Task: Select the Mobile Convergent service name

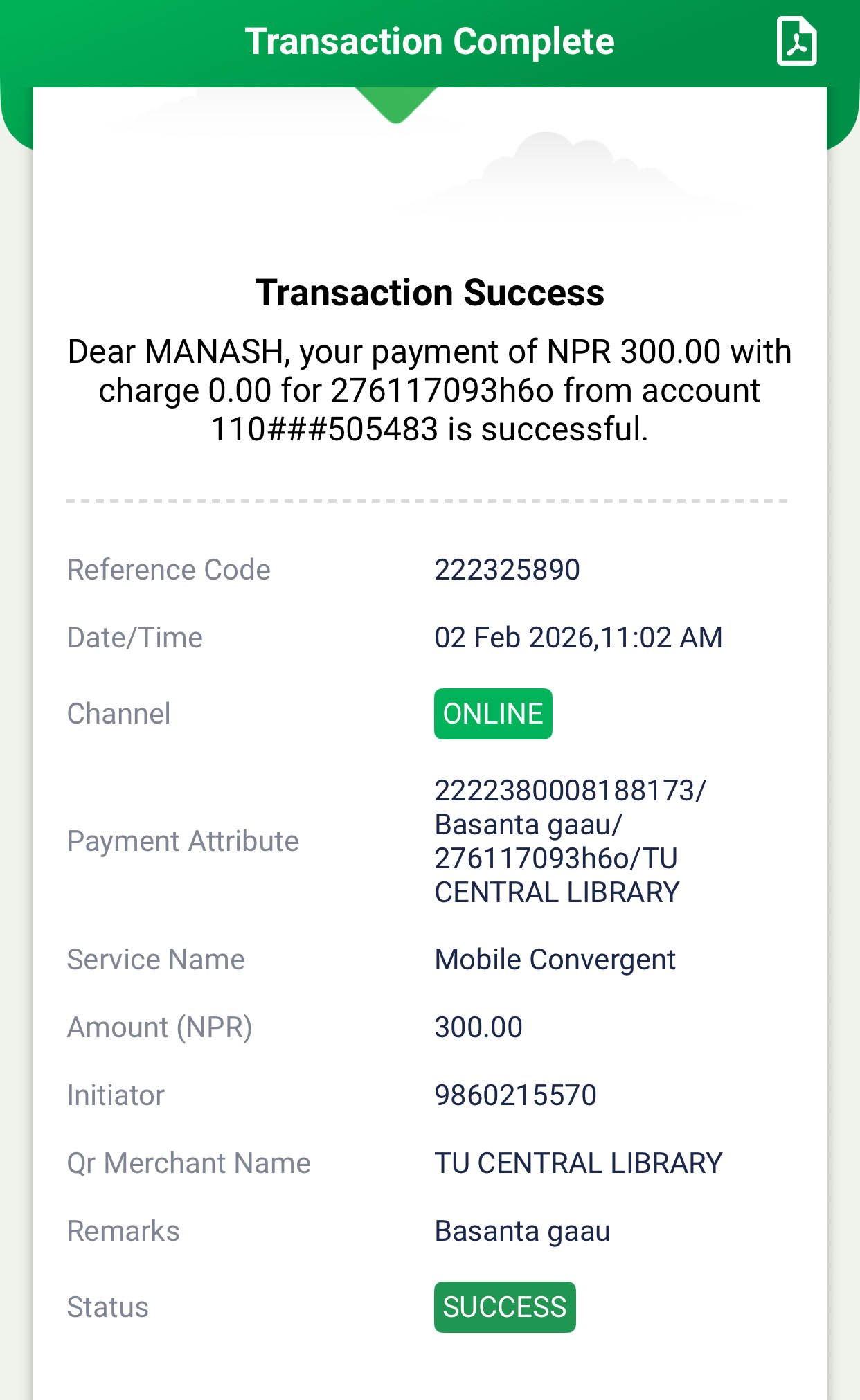Action: click(555, 960)
